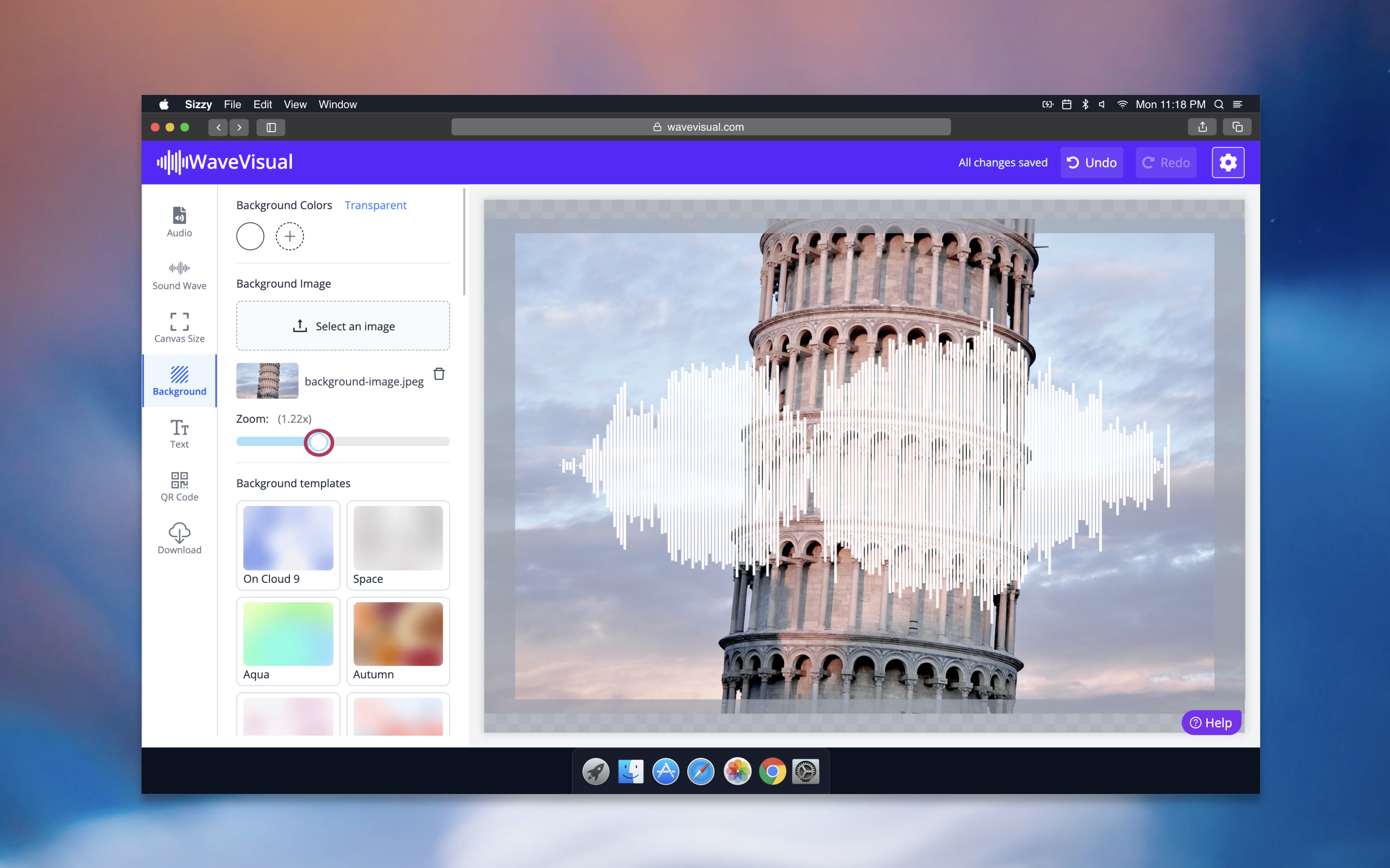
Task: Open the Window menu
Action: tap(337, 104)
